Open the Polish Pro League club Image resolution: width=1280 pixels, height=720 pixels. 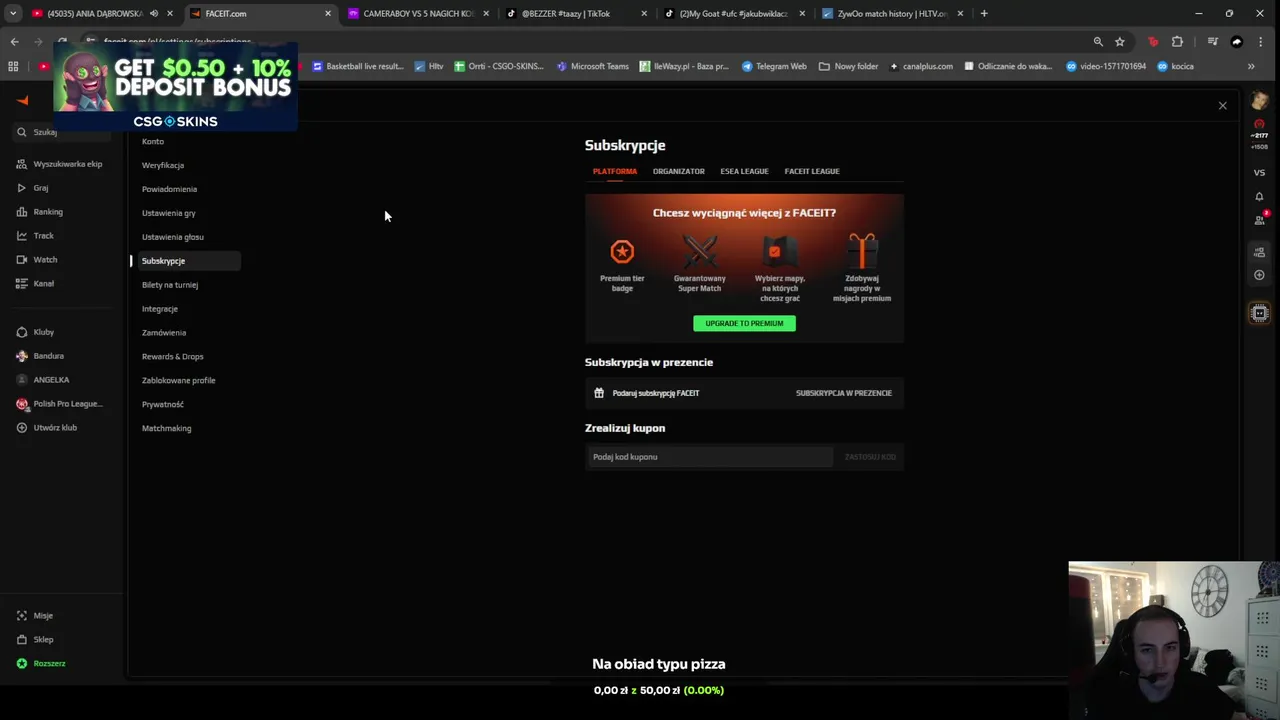[60, 404]
